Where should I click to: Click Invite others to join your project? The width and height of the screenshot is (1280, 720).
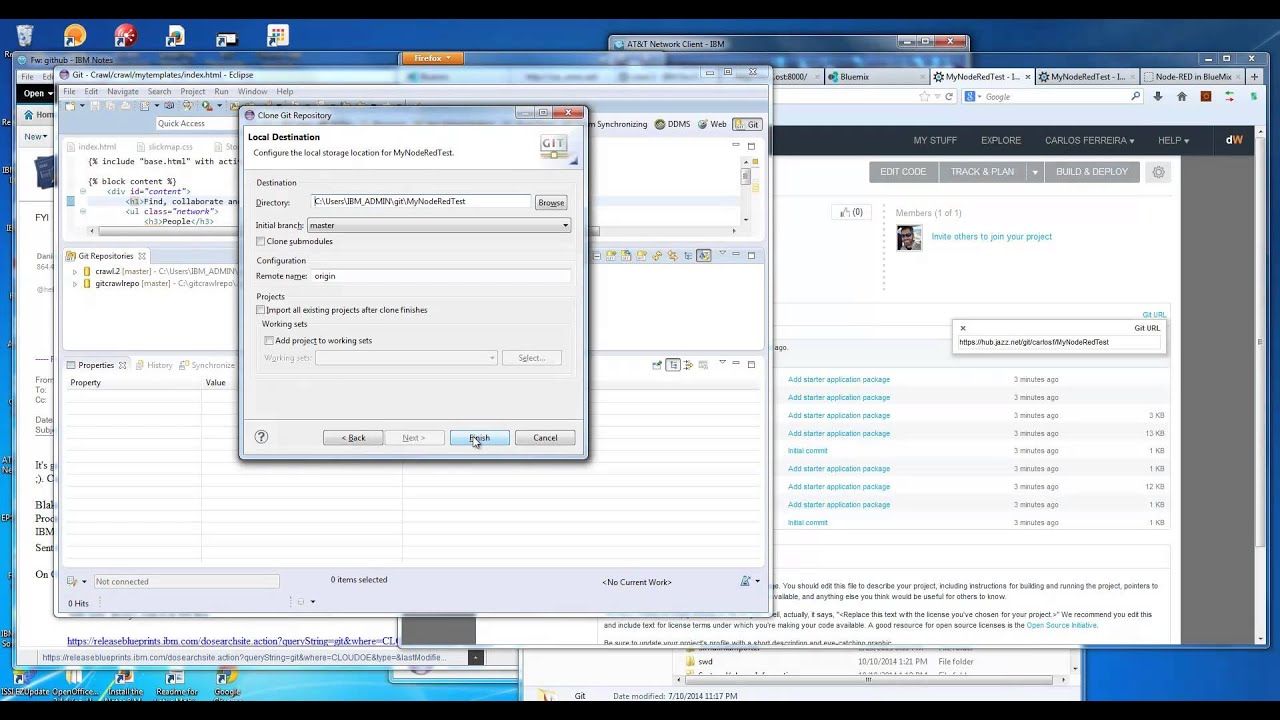click(991, 237)
